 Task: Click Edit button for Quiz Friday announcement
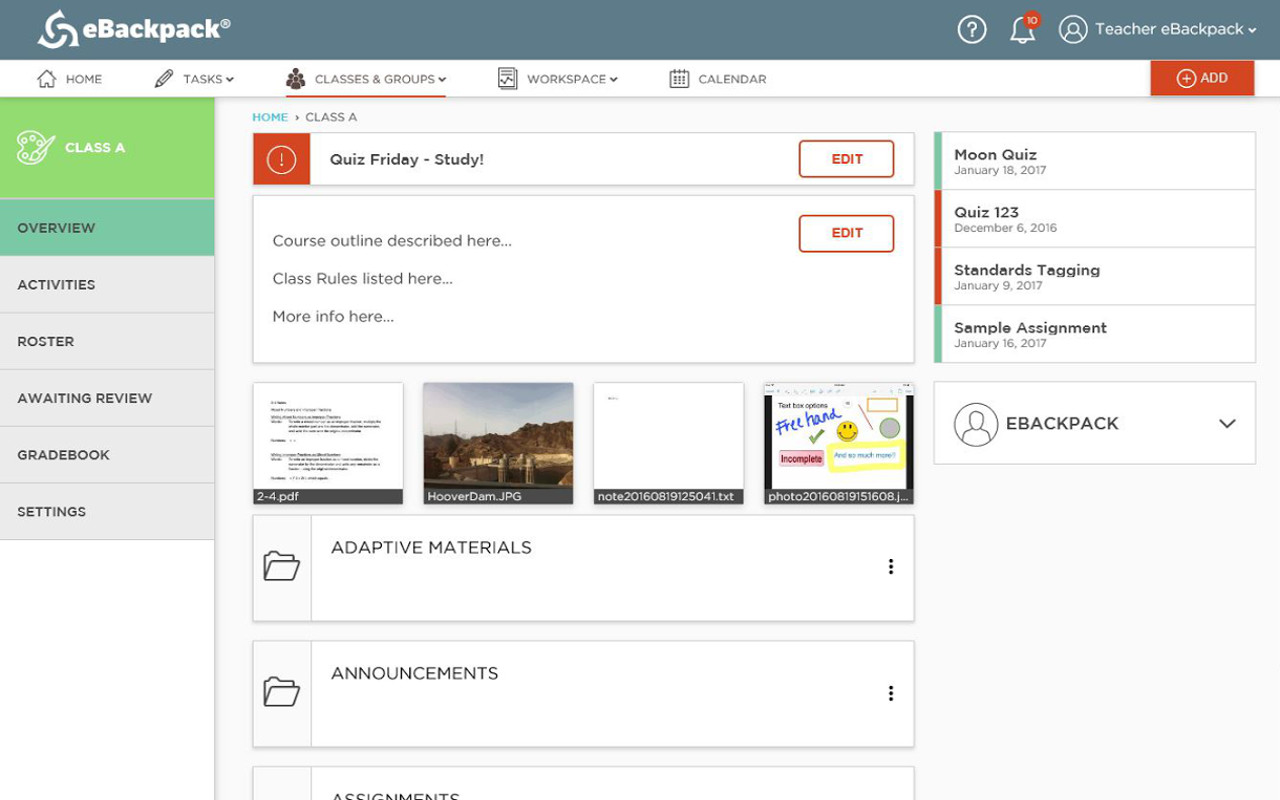tap(846, 159)
